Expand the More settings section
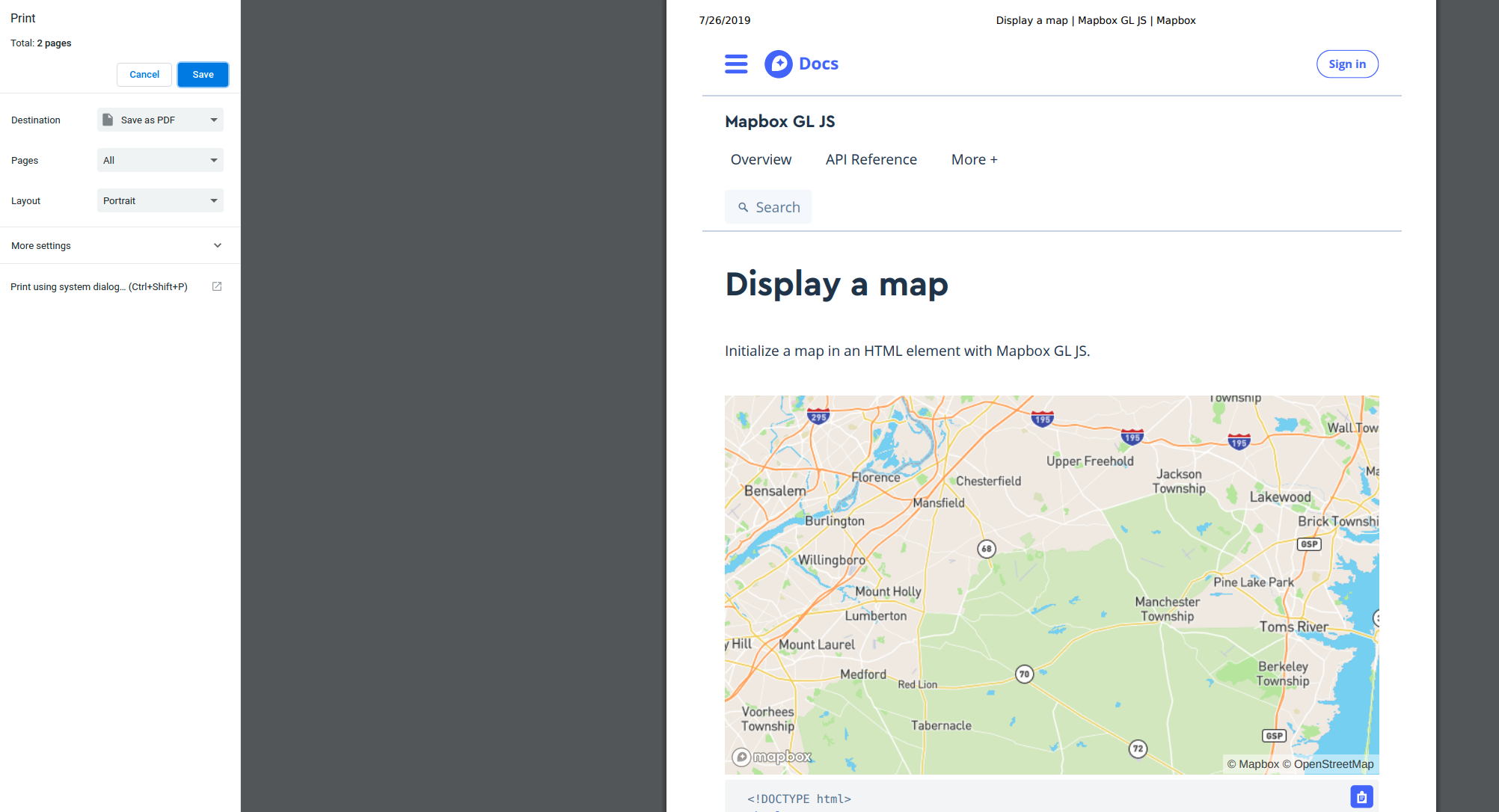The image size is (1499, 812). pos(217,245)
